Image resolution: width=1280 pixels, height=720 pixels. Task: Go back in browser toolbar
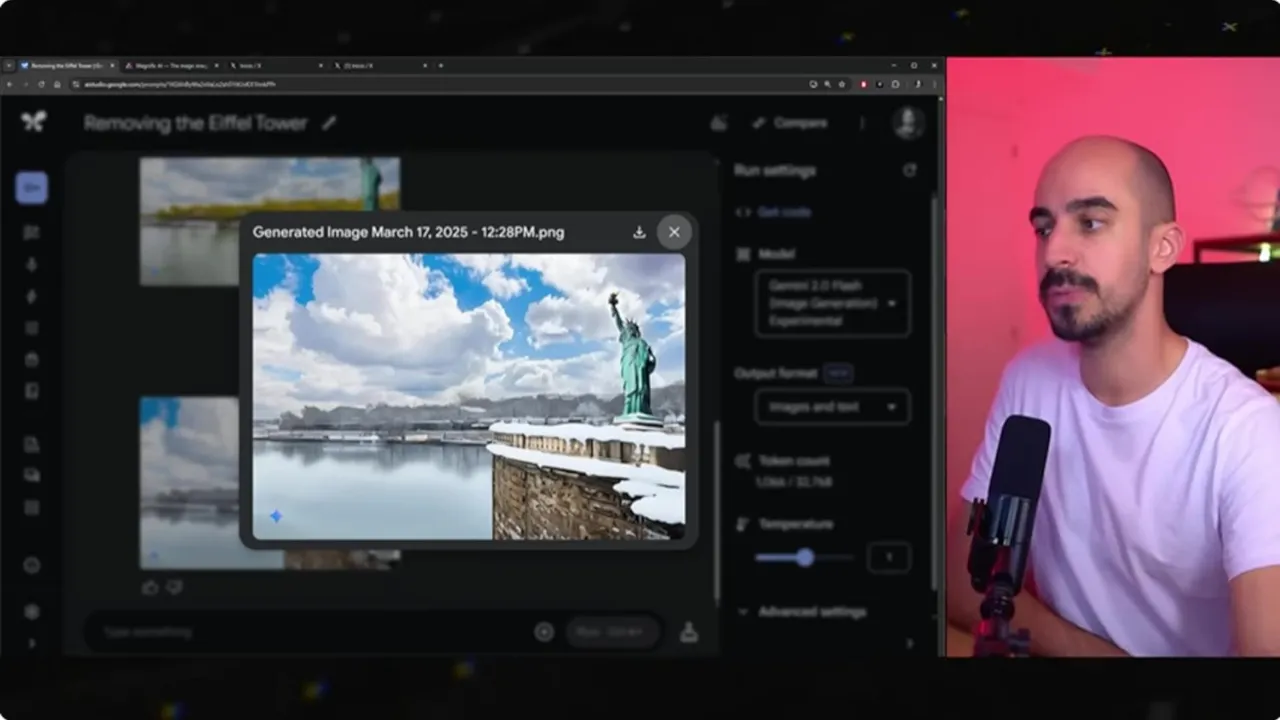pos(11,84)
